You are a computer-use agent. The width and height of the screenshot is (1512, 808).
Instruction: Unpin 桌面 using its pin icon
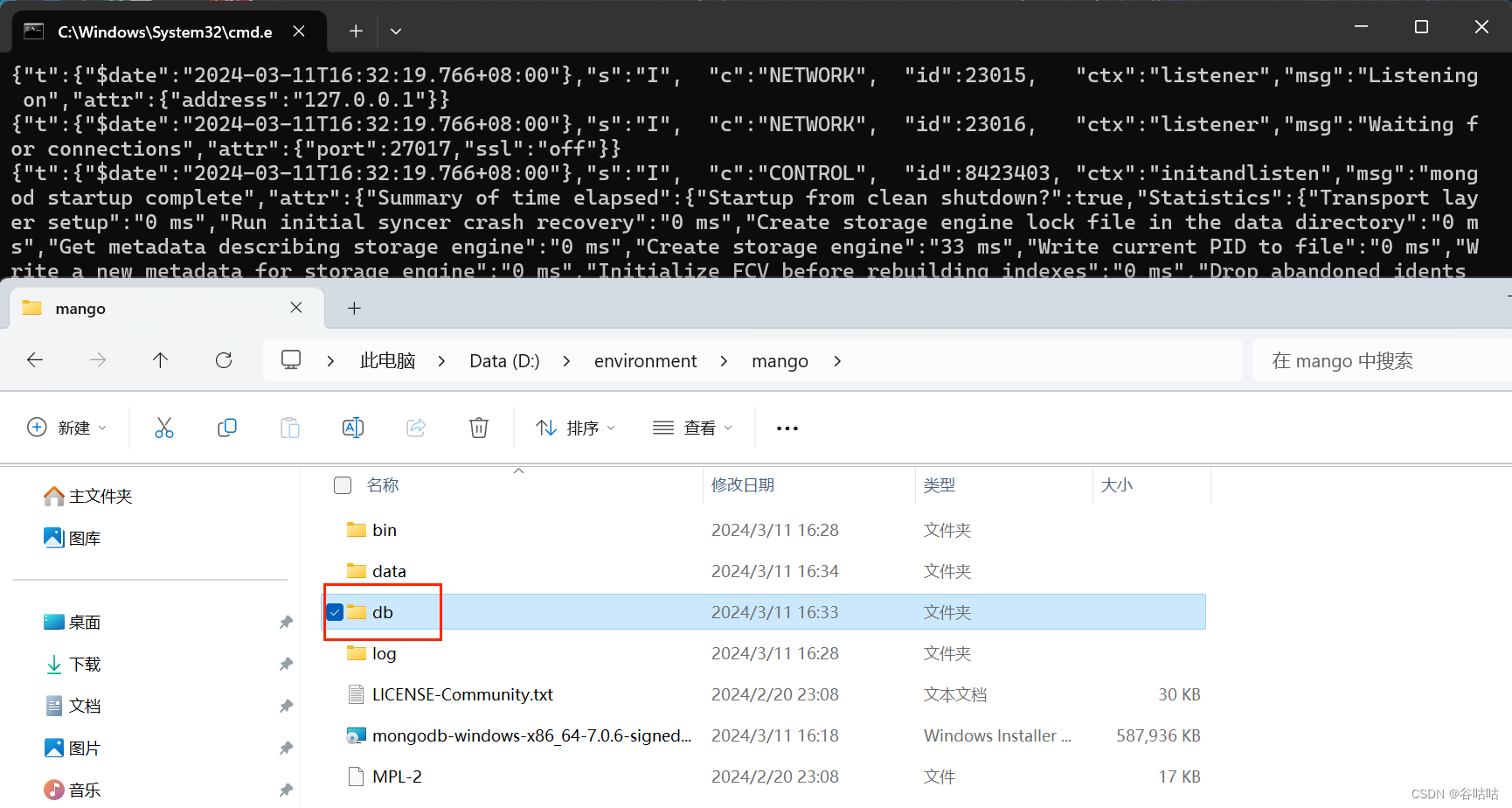click(286, 623)
